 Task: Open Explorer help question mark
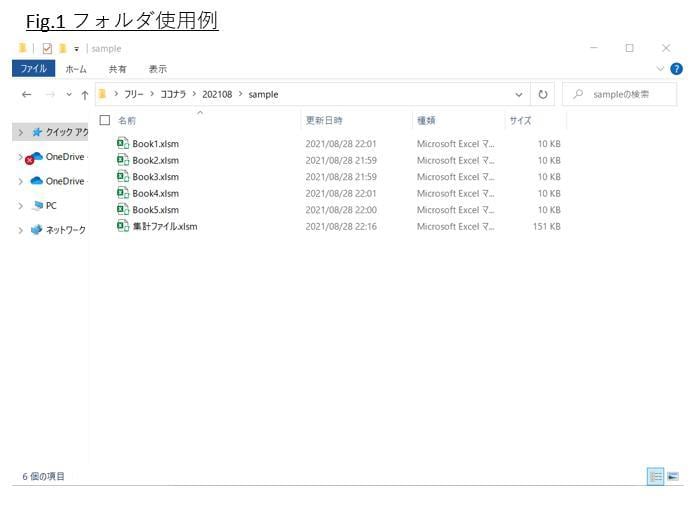[676, 69]
